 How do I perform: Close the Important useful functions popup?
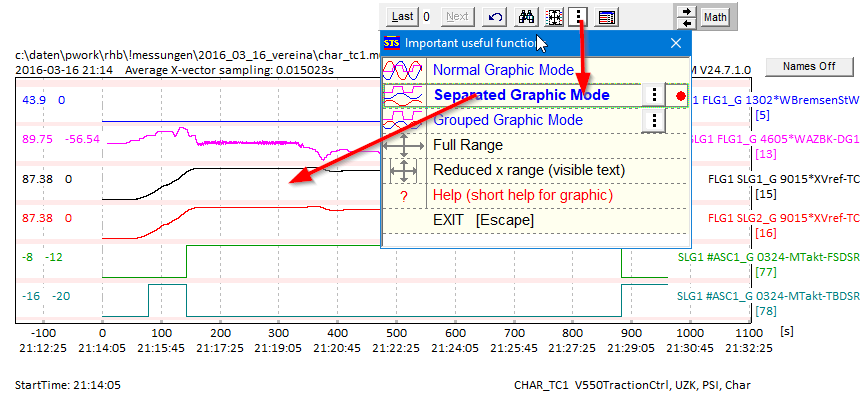click(x=675, y=43)
